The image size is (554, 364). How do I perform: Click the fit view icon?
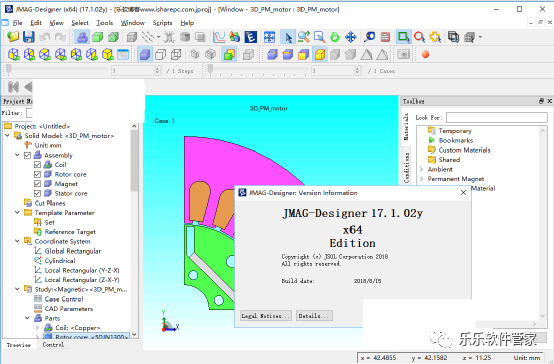[269, 37]
